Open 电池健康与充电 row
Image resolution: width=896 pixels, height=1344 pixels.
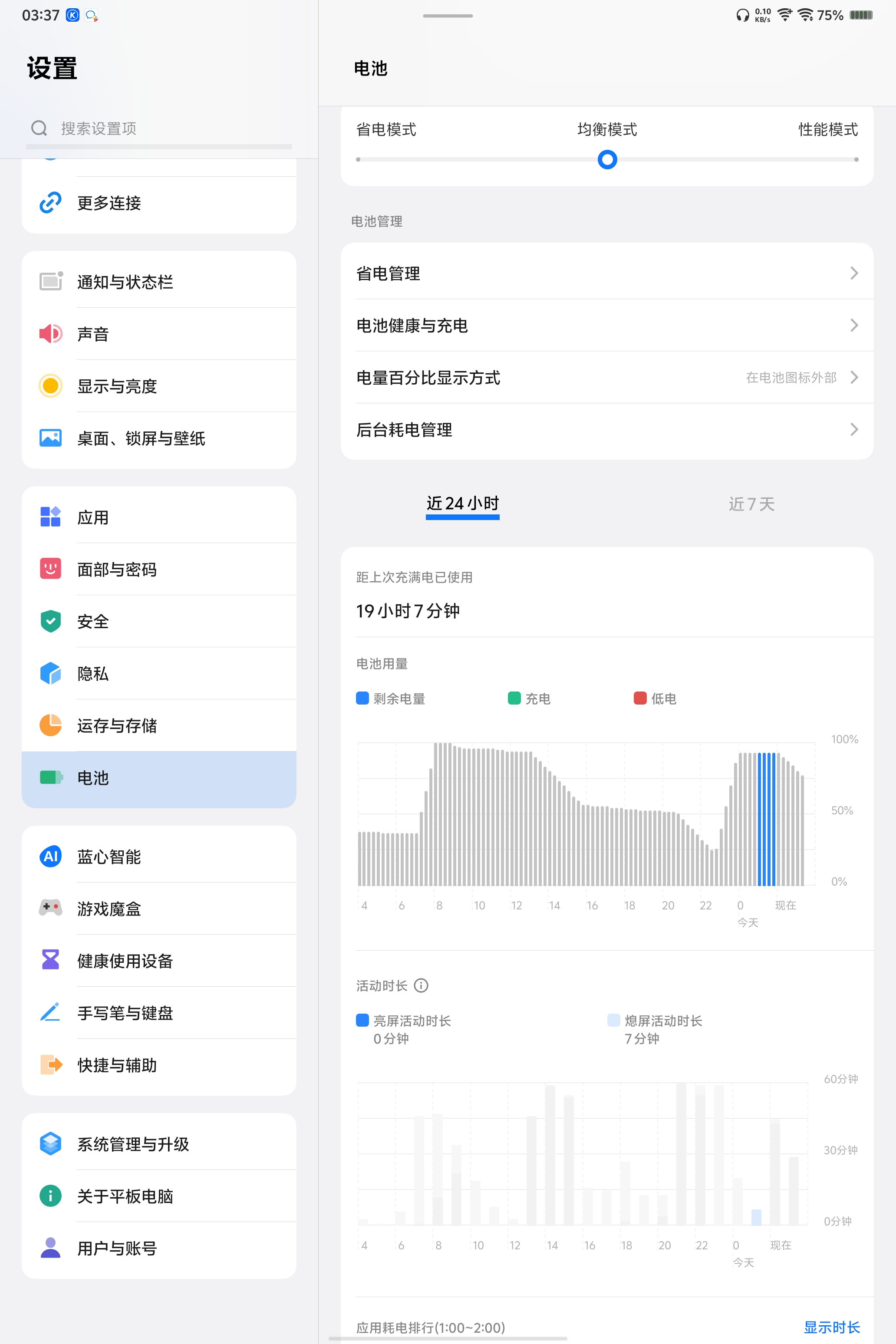point(607,325)
